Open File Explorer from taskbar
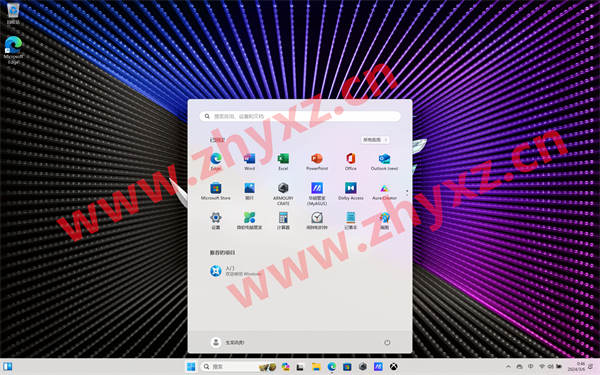 [x=316, y=367]
